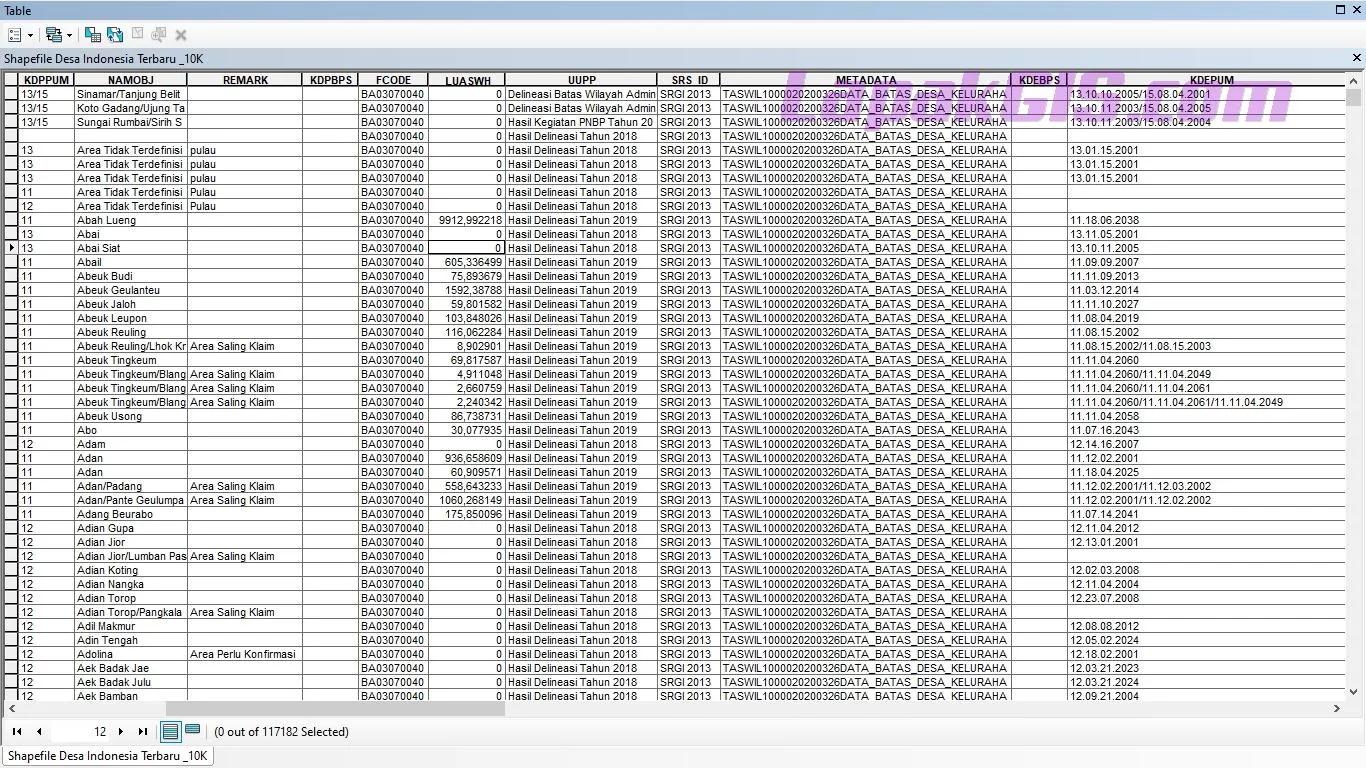
Task: Click the 'Abeuk Geulanteu' cell
Action: pyautogui.click(x=131, y=290)
